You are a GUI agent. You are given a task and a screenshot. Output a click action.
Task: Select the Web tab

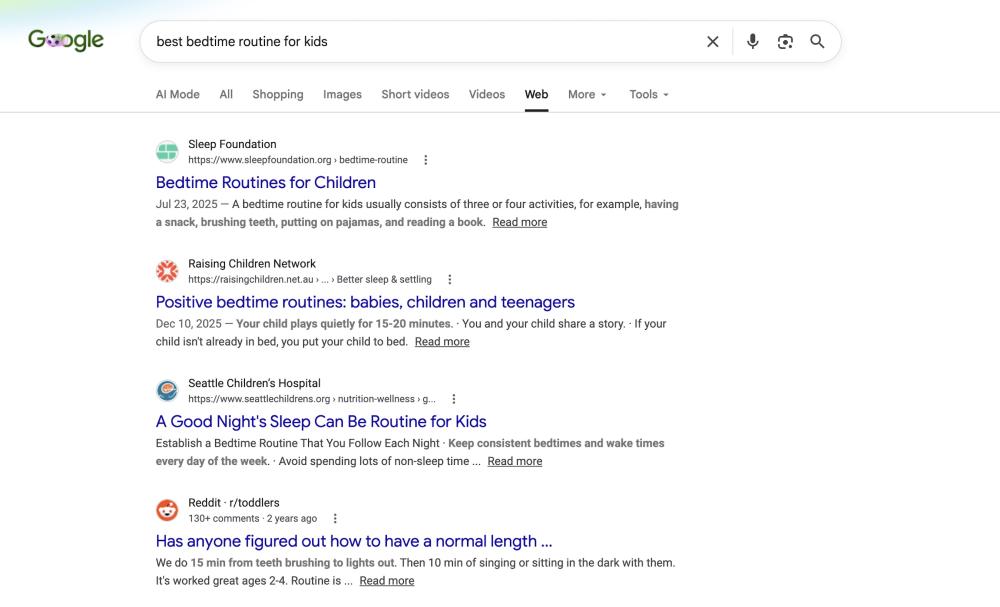pos(536,94)
